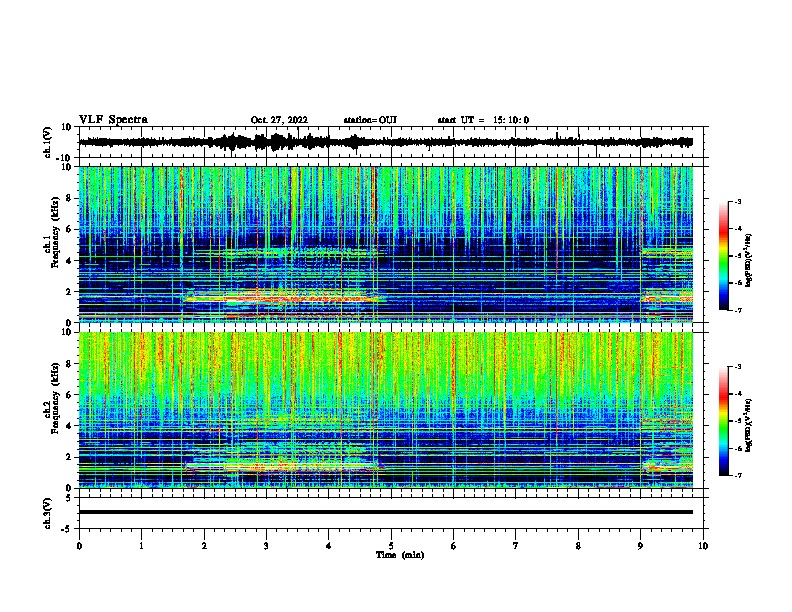Click the "9" tick on the time axis

(x=640, y=546)
